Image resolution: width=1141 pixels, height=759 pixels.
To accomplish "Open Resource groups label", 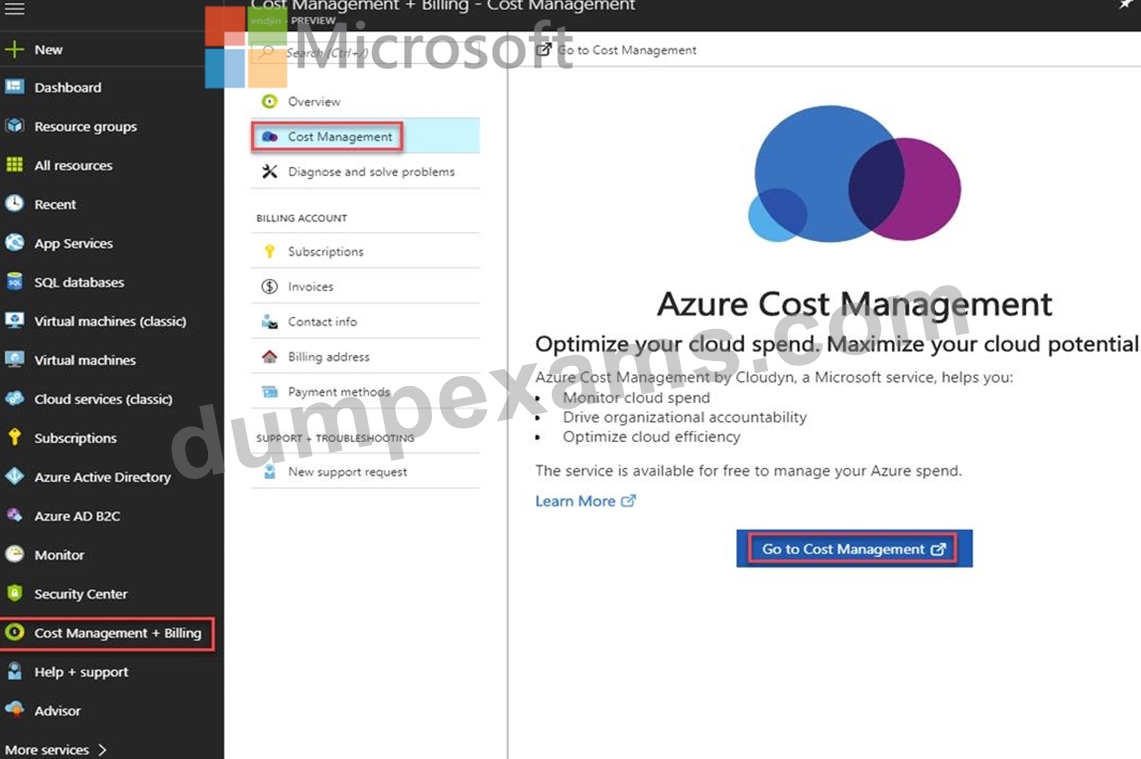I will tap(85, 127).
